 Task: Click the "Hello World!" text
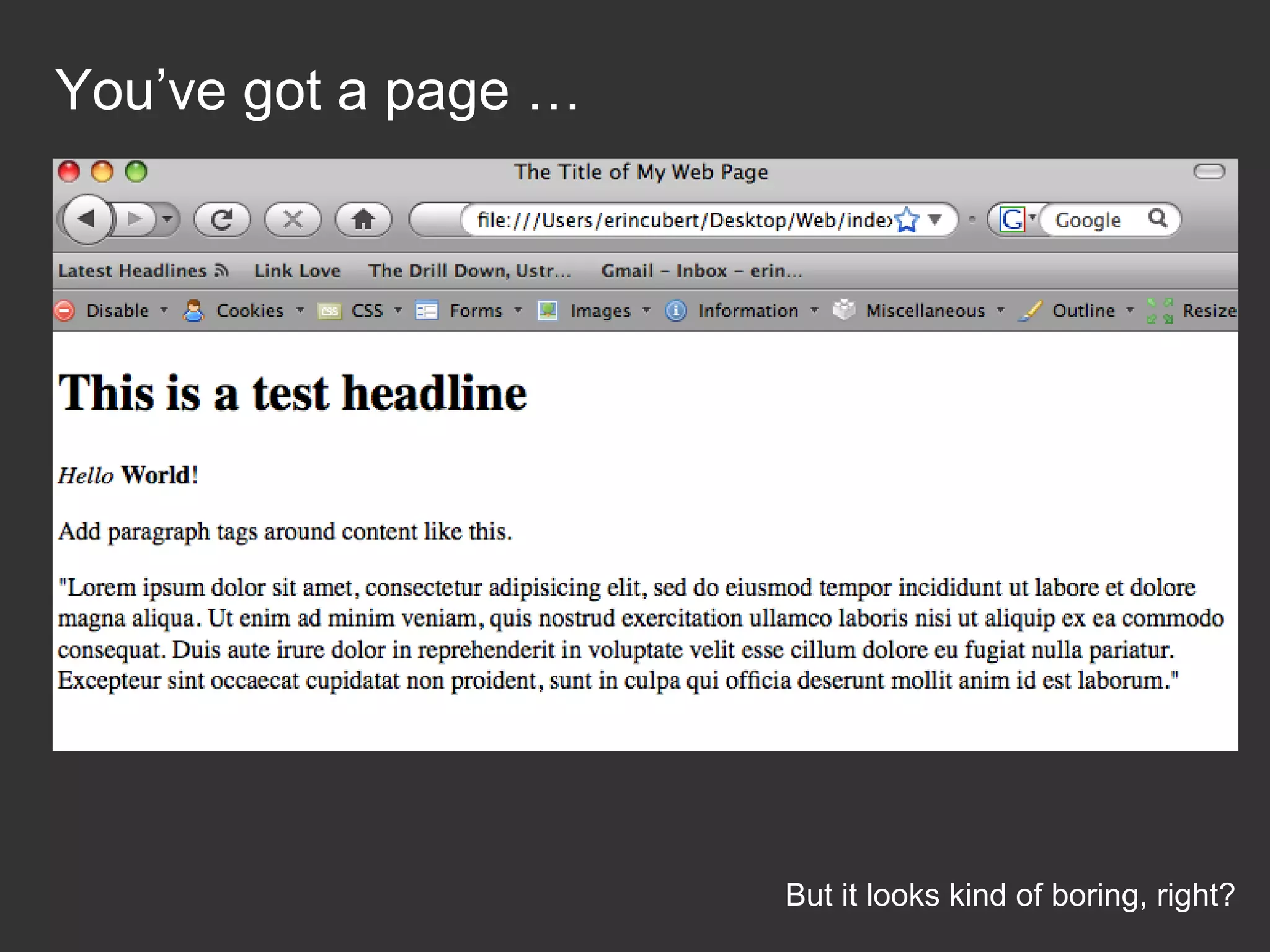[128, 475]
